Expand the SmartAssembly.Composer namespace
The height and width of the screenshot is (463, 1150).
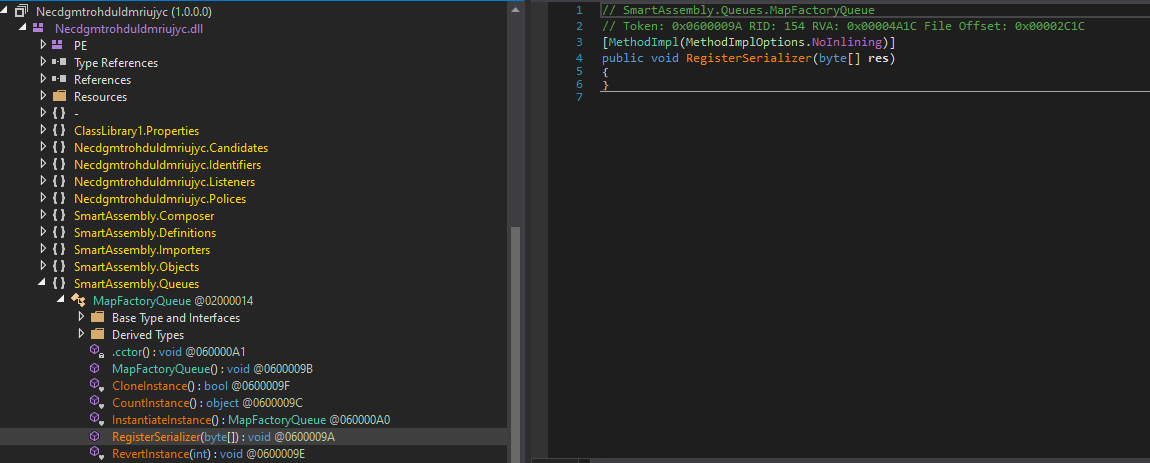tap(43, 216)
